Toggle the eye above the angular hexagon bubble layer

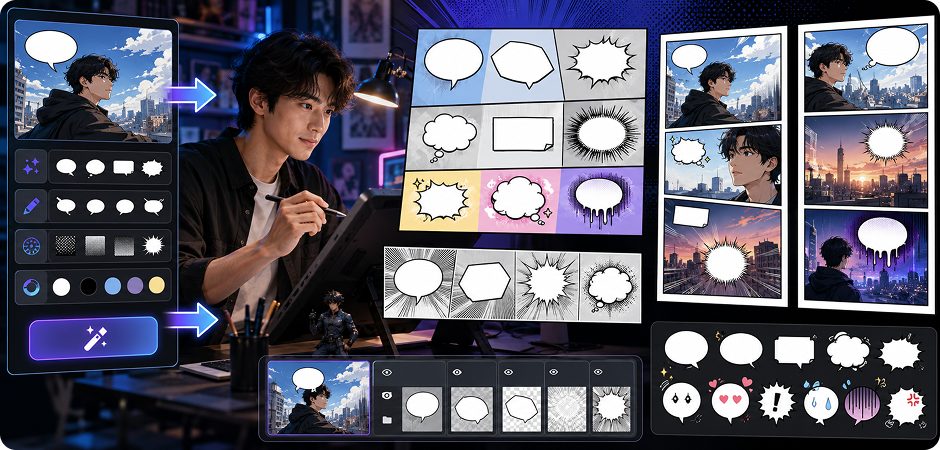[508, 372]
